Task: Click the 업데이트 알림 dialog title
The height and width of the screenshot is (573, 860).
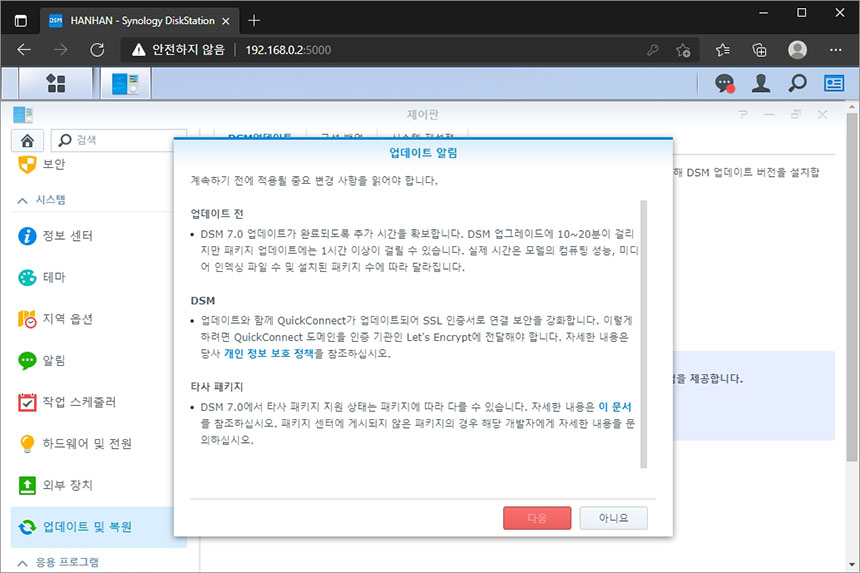Action: [423, 153]
